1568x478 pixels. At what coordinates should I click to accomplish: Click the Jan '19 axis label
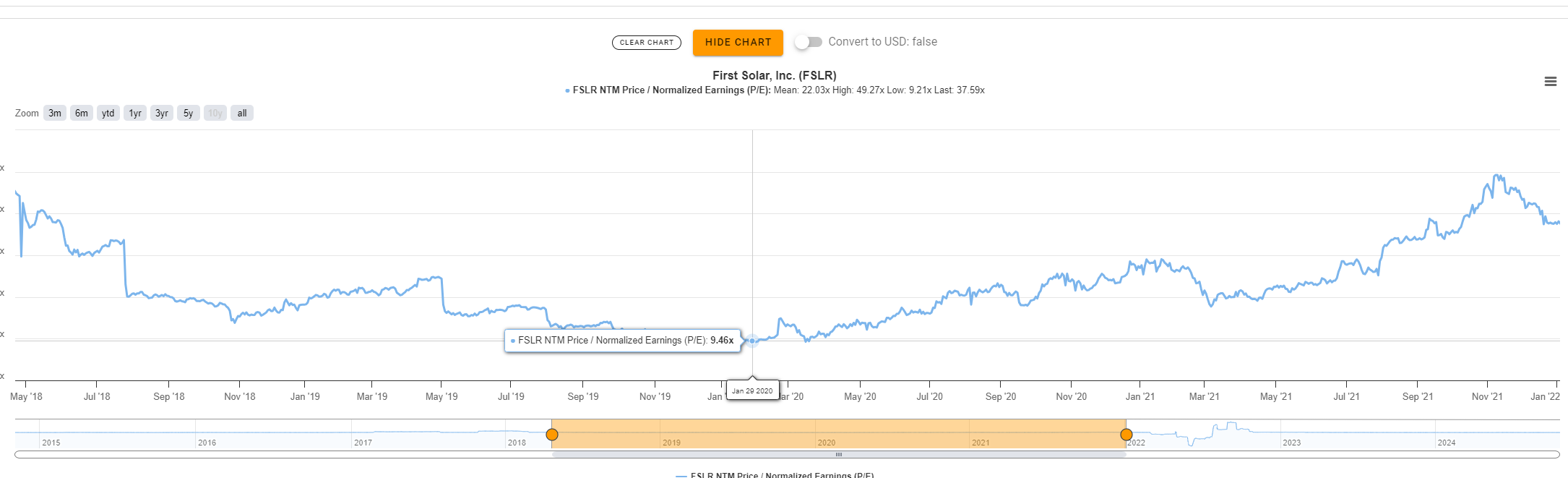coord(305,396)
